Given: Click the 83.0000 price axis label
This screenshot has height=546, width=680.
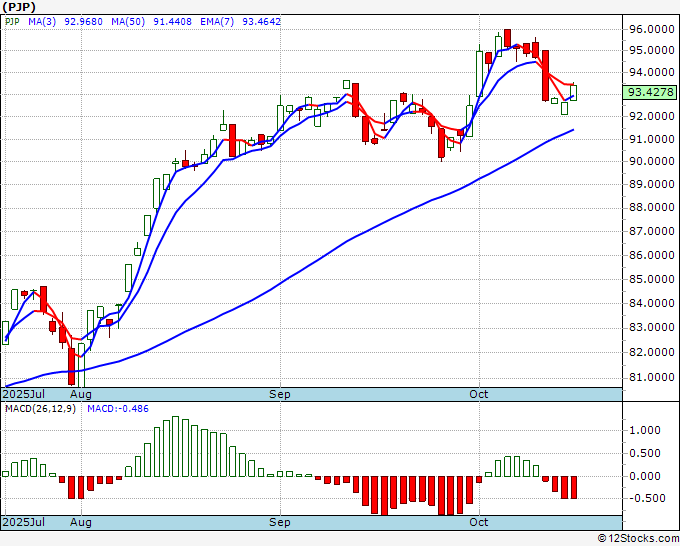Looking at the screenshot, I should pos(652,327).
